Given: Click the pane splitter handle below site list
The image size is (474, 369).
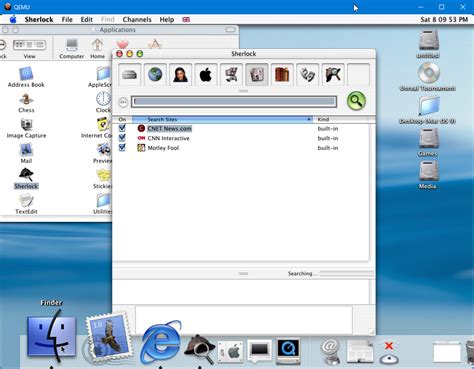Looking at the screenshot, I should (243, 273).
